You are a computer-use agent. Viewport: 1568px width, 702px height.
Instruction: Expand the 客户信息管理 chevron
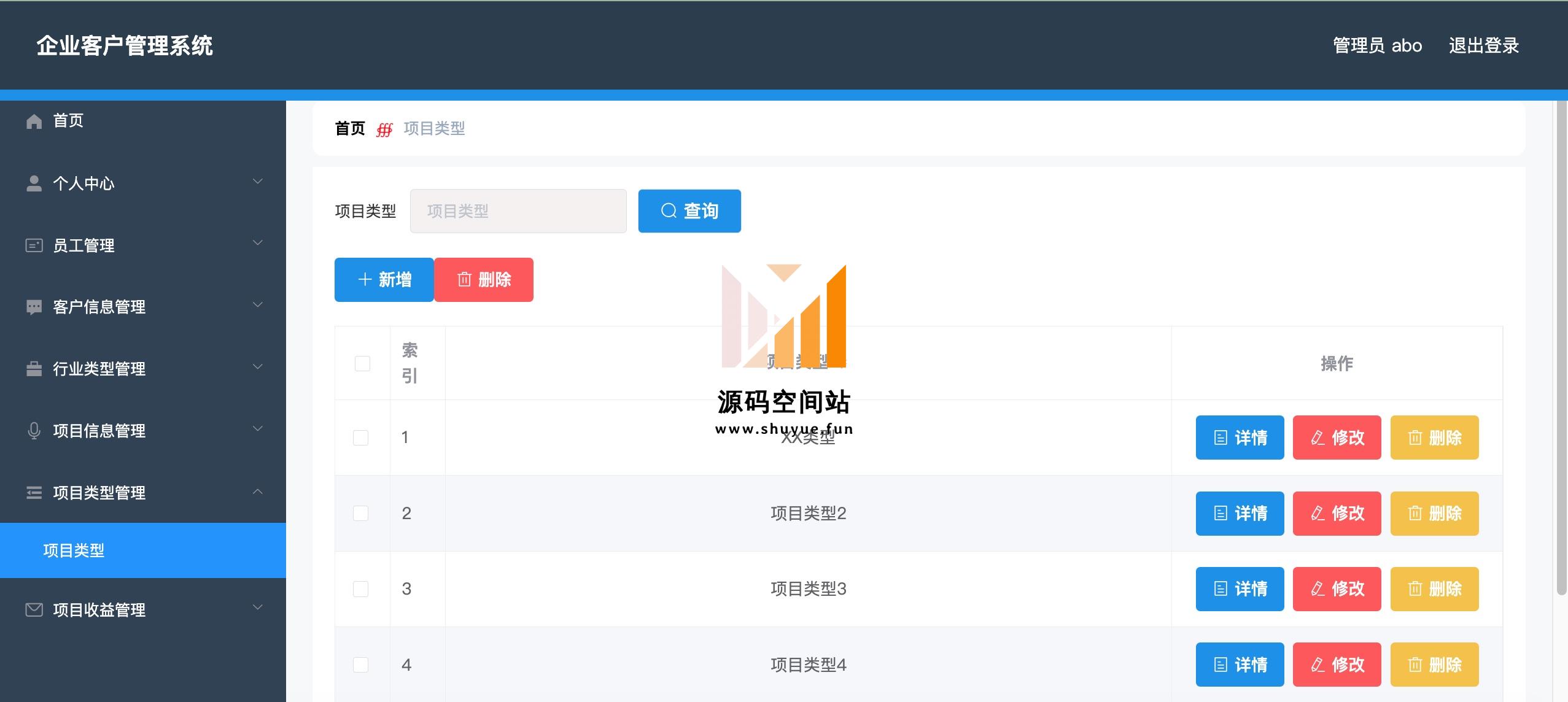(x=258, y=305)
